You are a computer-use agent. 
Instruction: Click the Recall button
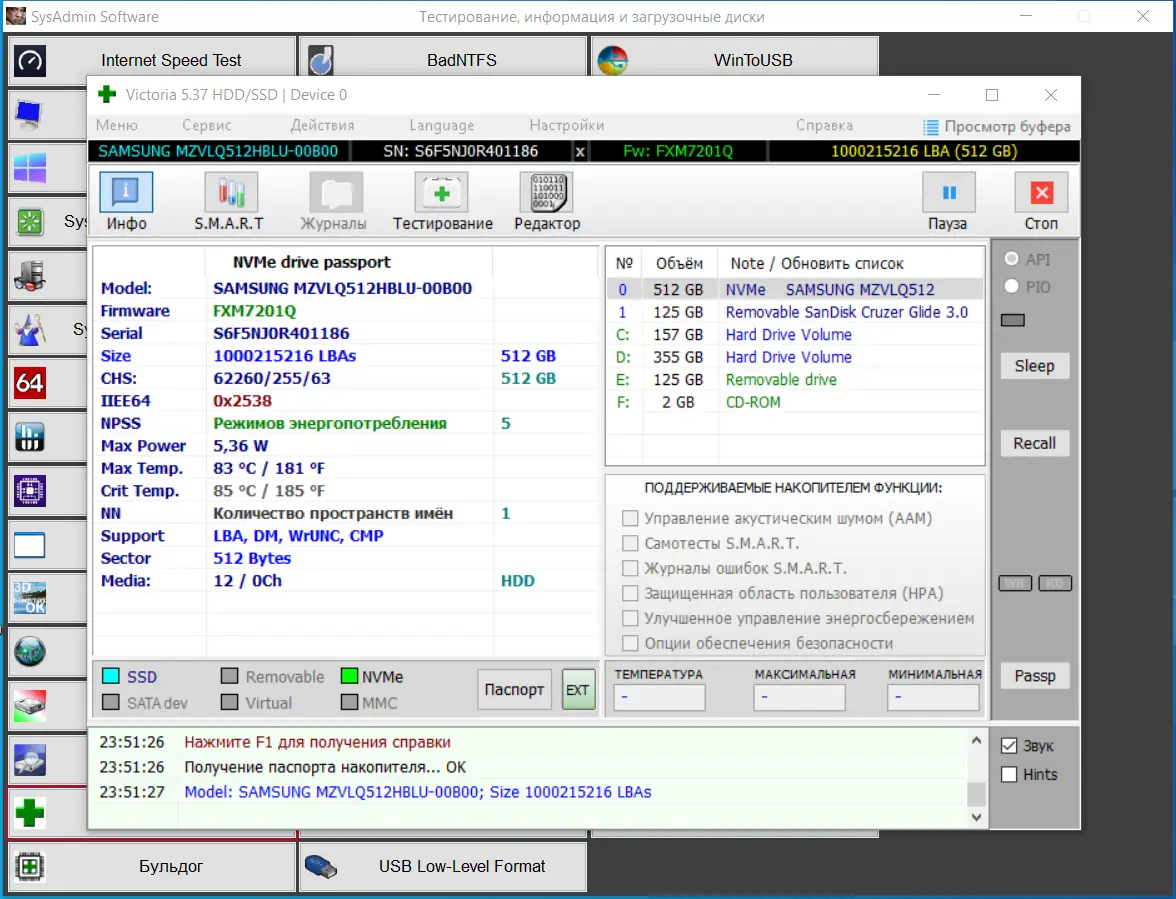pos(1034,443)
